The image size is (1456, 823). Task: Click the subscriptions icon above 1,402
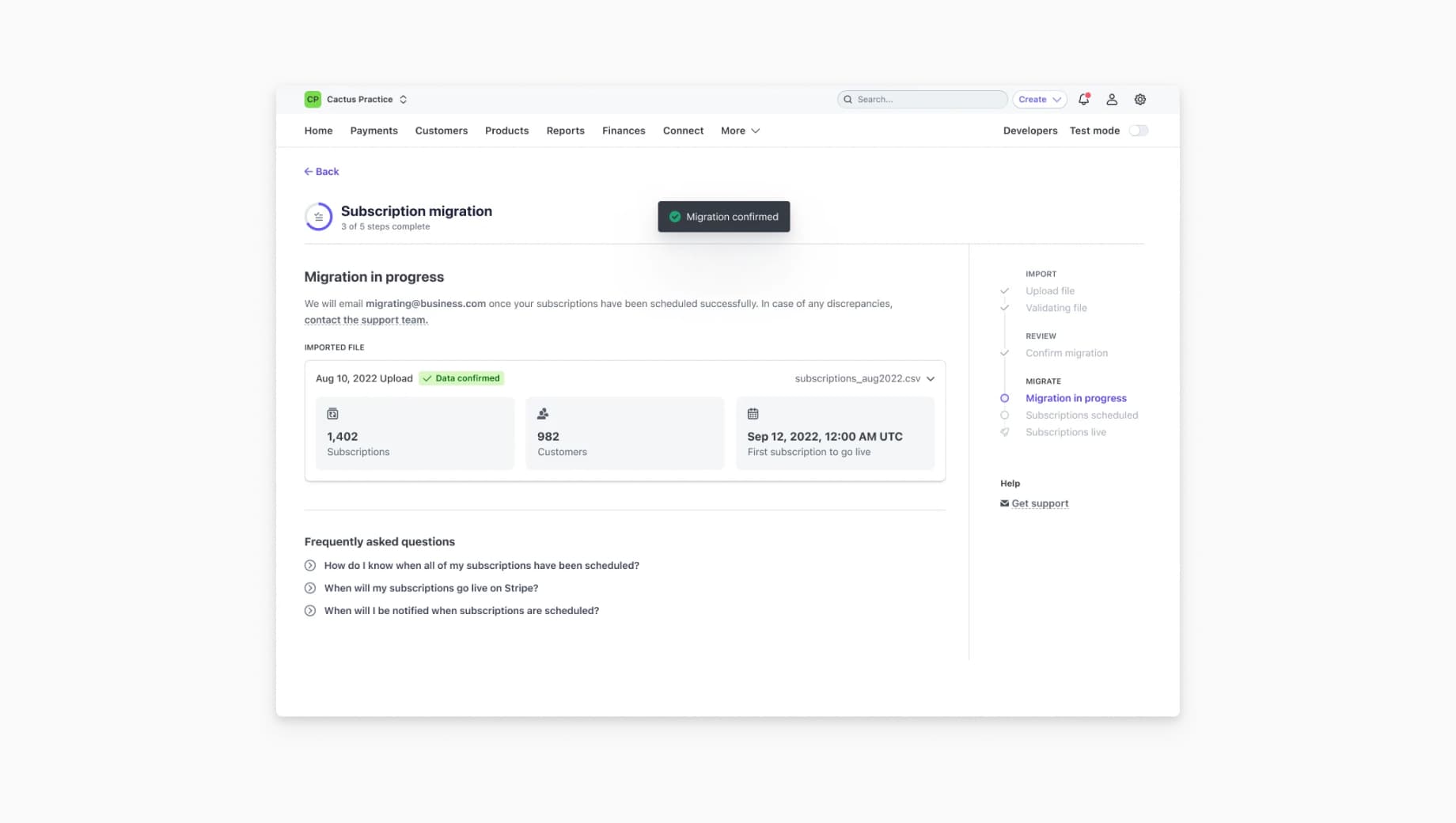(x=332, y=414)
